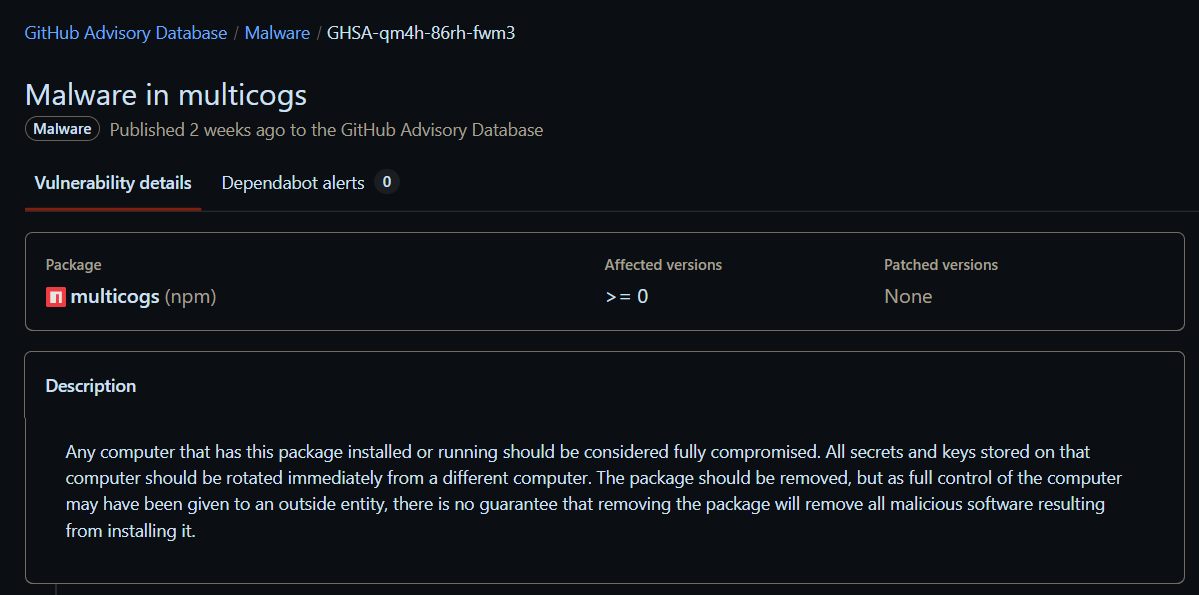
Task: Click the Dependabot alerts zero counter badge
Action: pyautogui.click(x=386, y=182)
